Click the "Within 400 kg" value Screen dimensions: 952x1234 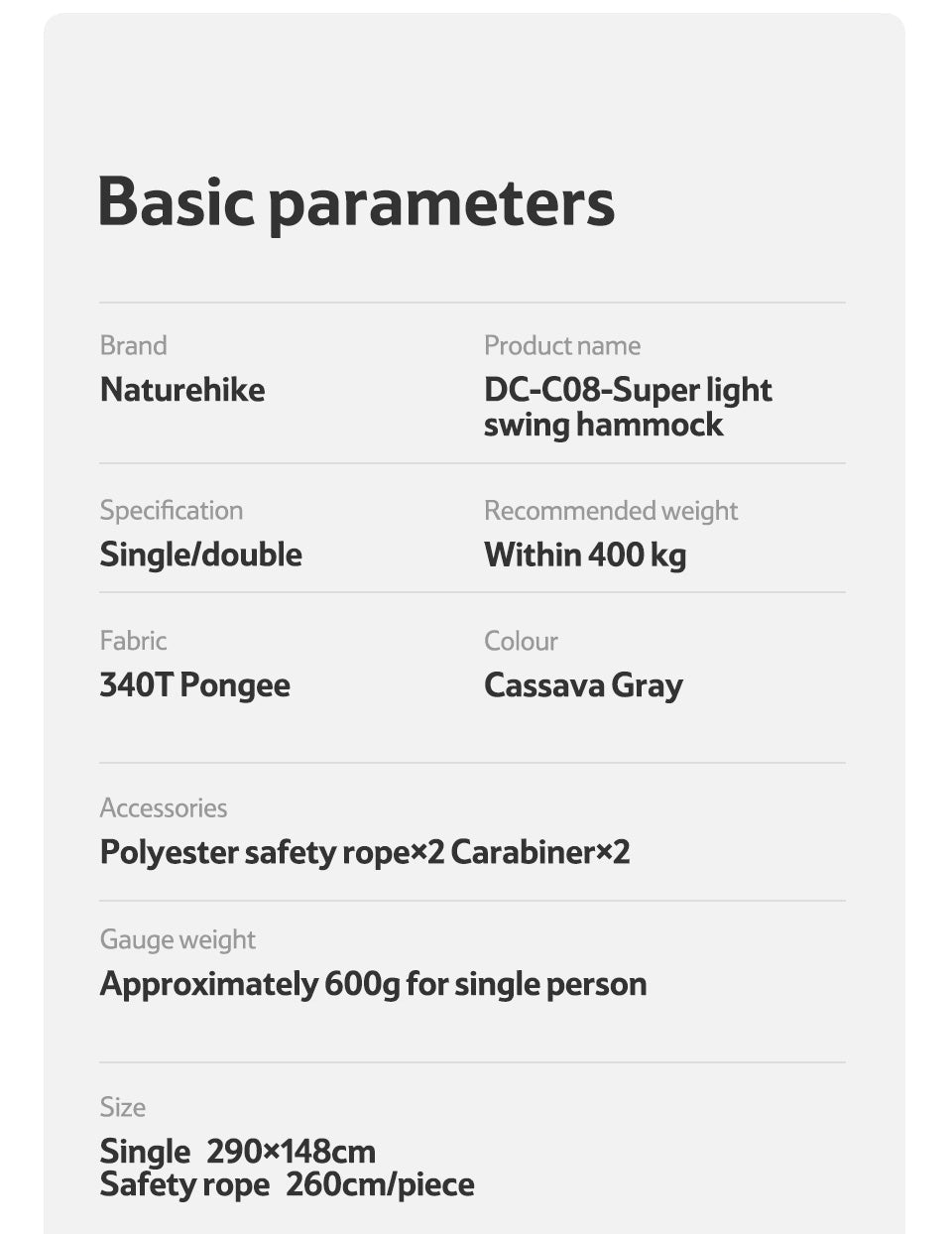tap(584, 555)
